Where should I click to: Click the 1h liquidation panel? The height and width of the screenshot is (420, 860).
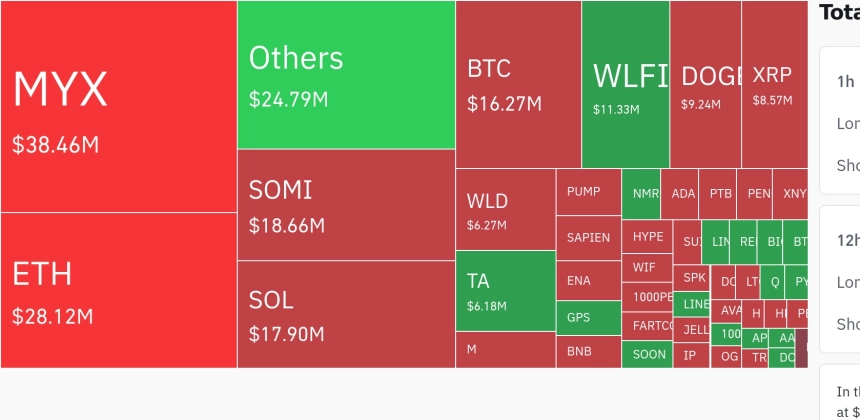click(x=840, y=120)
